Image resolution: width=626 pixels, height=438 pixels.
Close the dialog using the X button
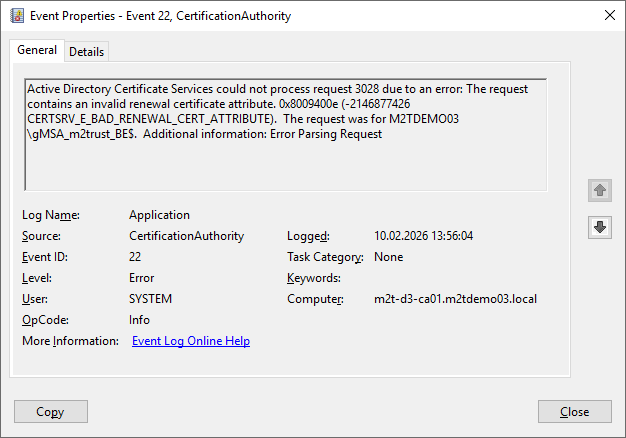point(610,15)
